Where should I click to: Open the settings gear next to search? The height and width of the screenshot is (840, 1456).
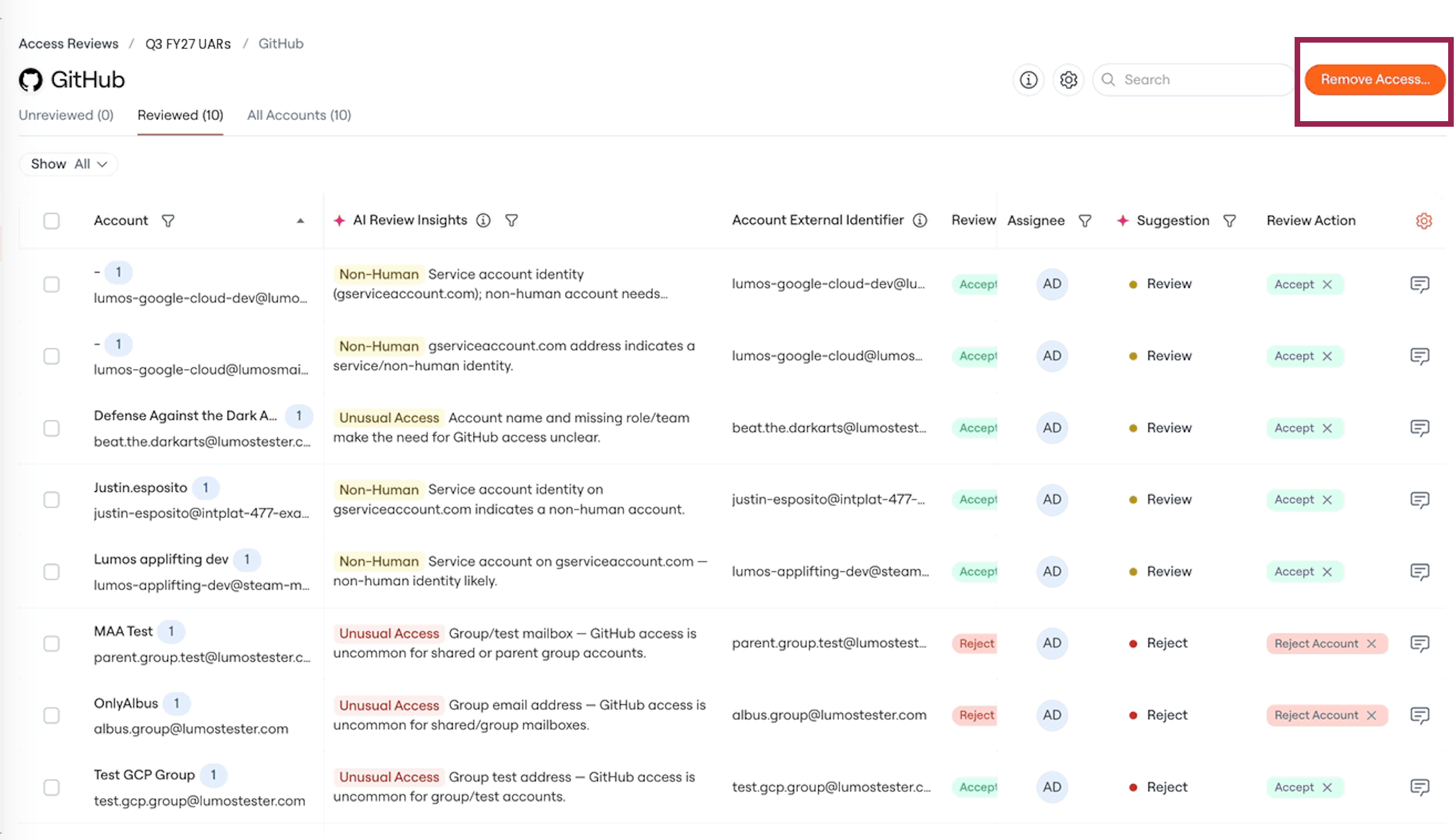[x=1070, y=80]
